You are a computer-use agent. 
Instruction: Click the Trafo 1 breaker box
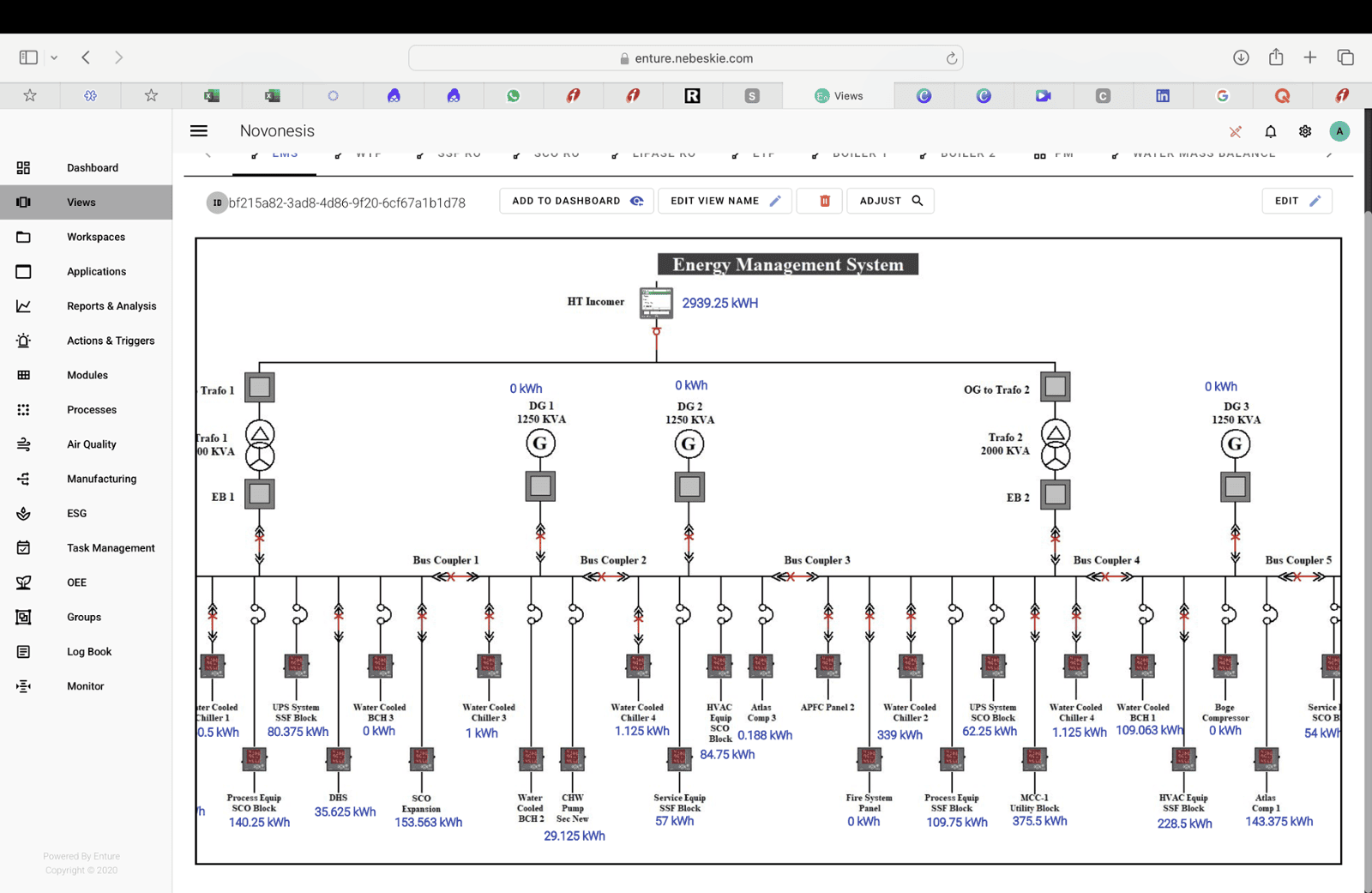[x=260, y=388]
